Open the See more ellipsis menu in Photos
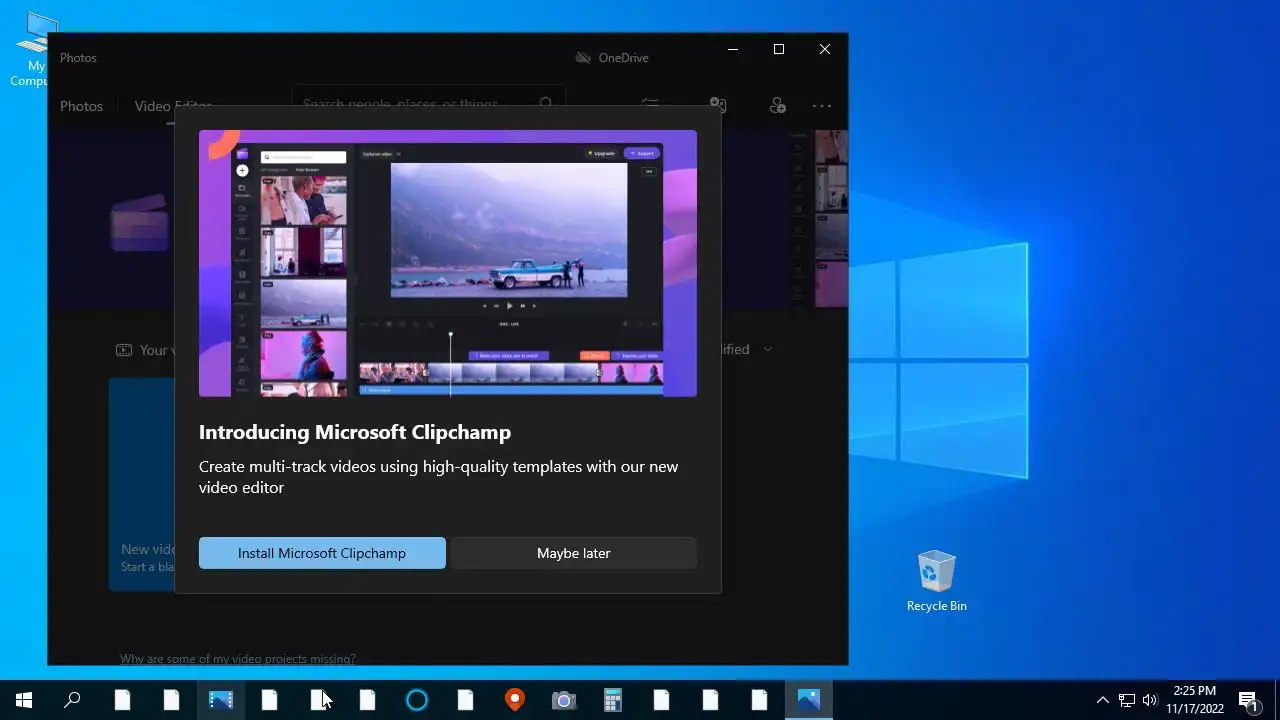 click(x=822, y=105)
